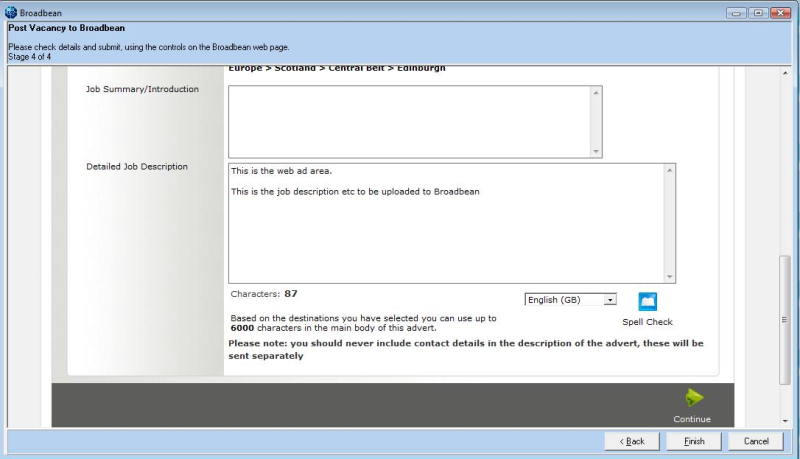Click the Broadbean globe icon in title bar
The height and width of the screenshot is (459, 800).
coord(11,12)
